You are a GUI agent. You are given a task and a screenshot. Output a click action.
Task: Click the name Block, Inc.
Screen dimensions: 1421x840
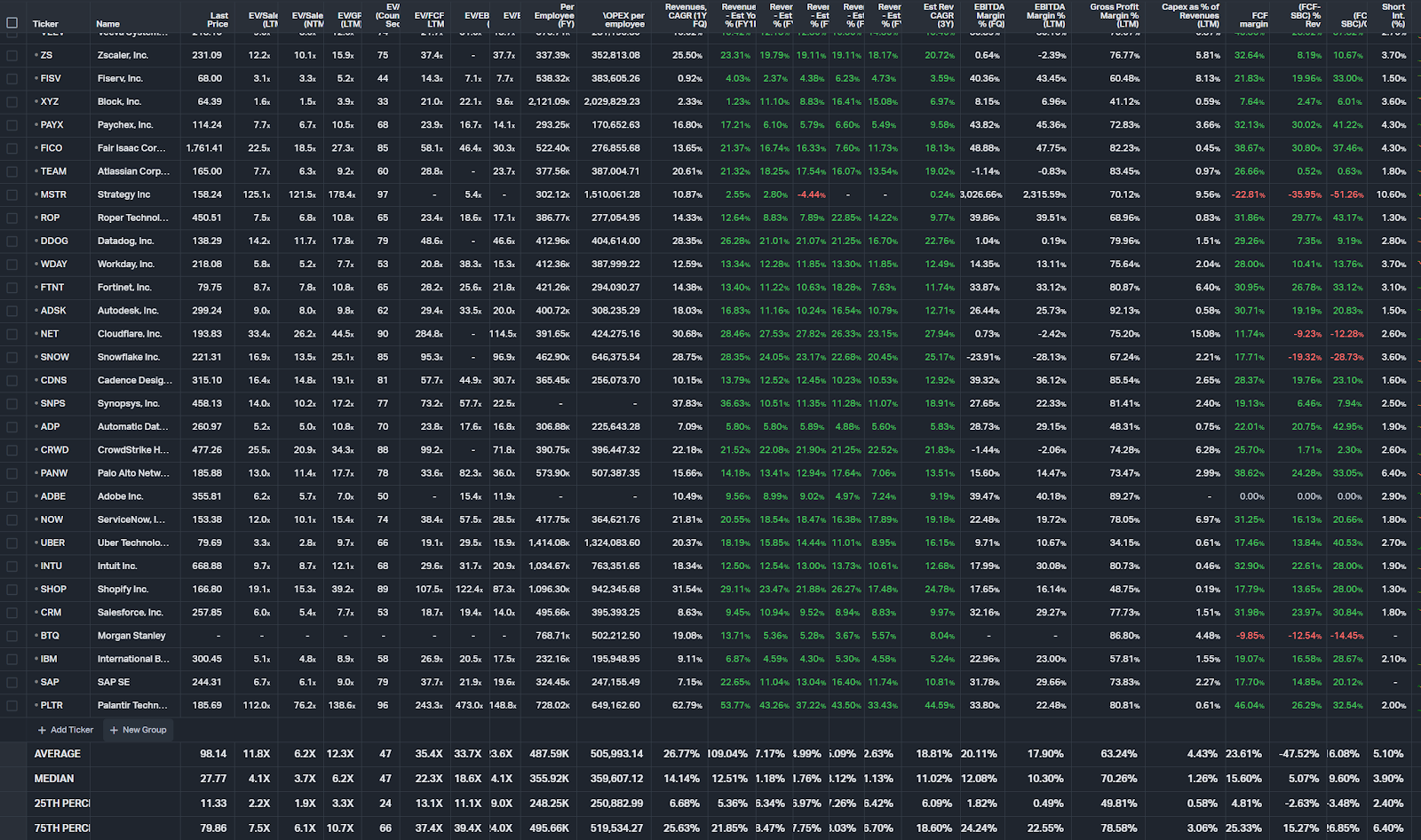click(x=119, y=101)
